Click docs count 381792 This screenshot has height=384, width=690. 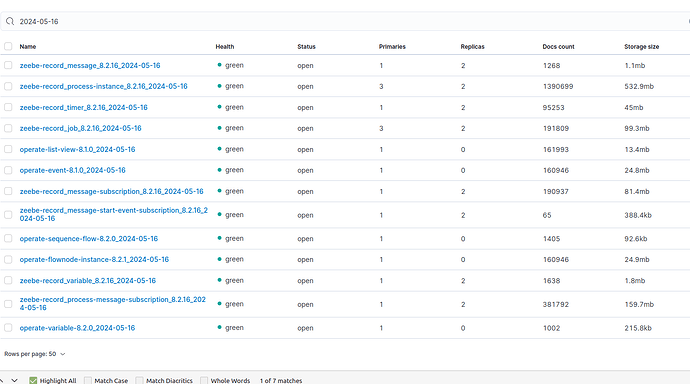pos(556,304)
